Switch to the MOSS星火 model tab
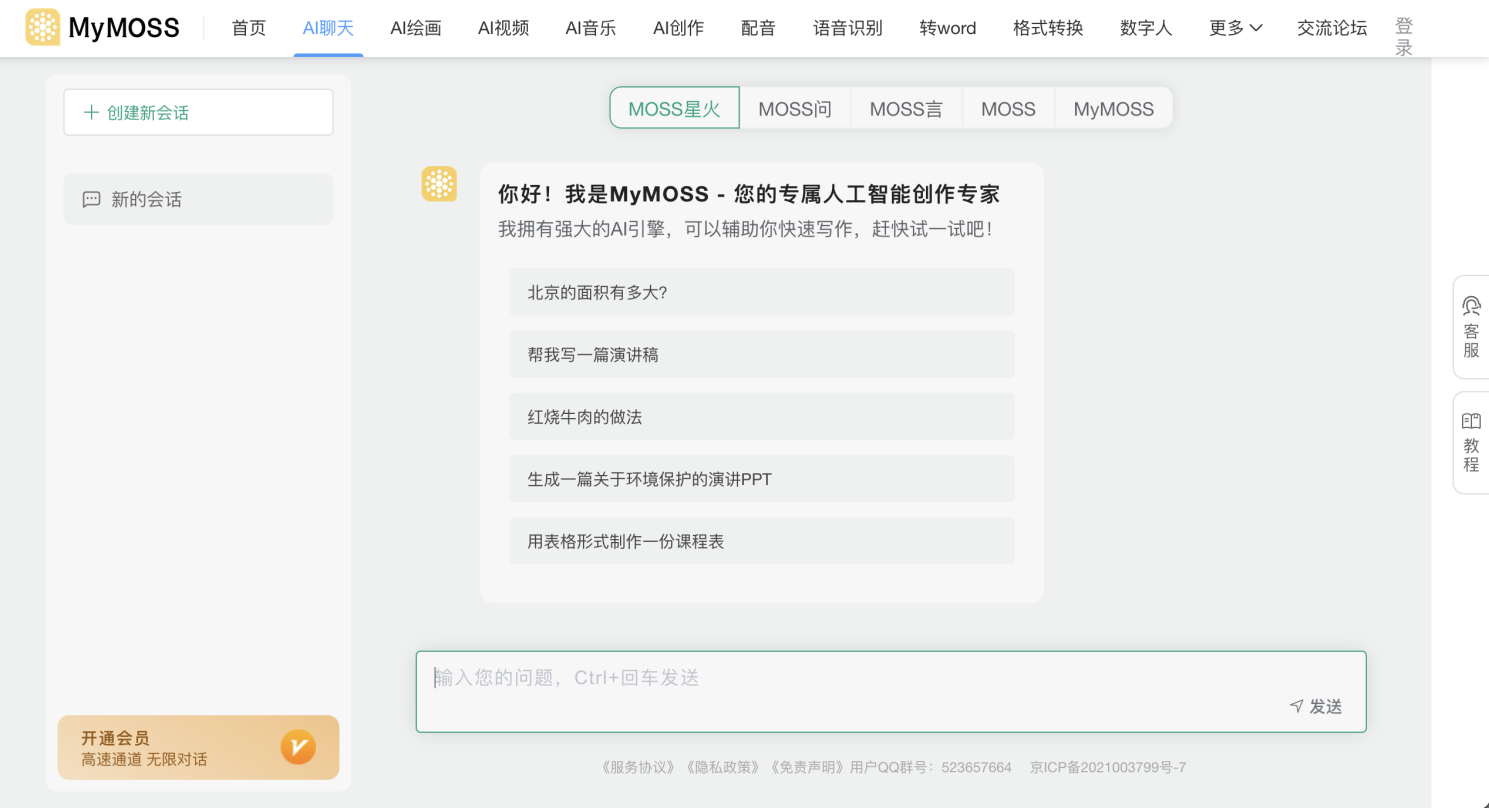 675,108
